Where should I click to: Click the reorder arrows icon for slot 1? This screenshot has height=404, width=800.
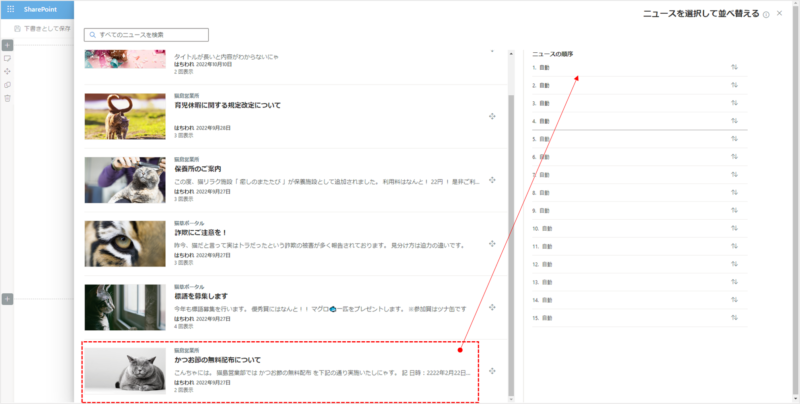(734, 68)
